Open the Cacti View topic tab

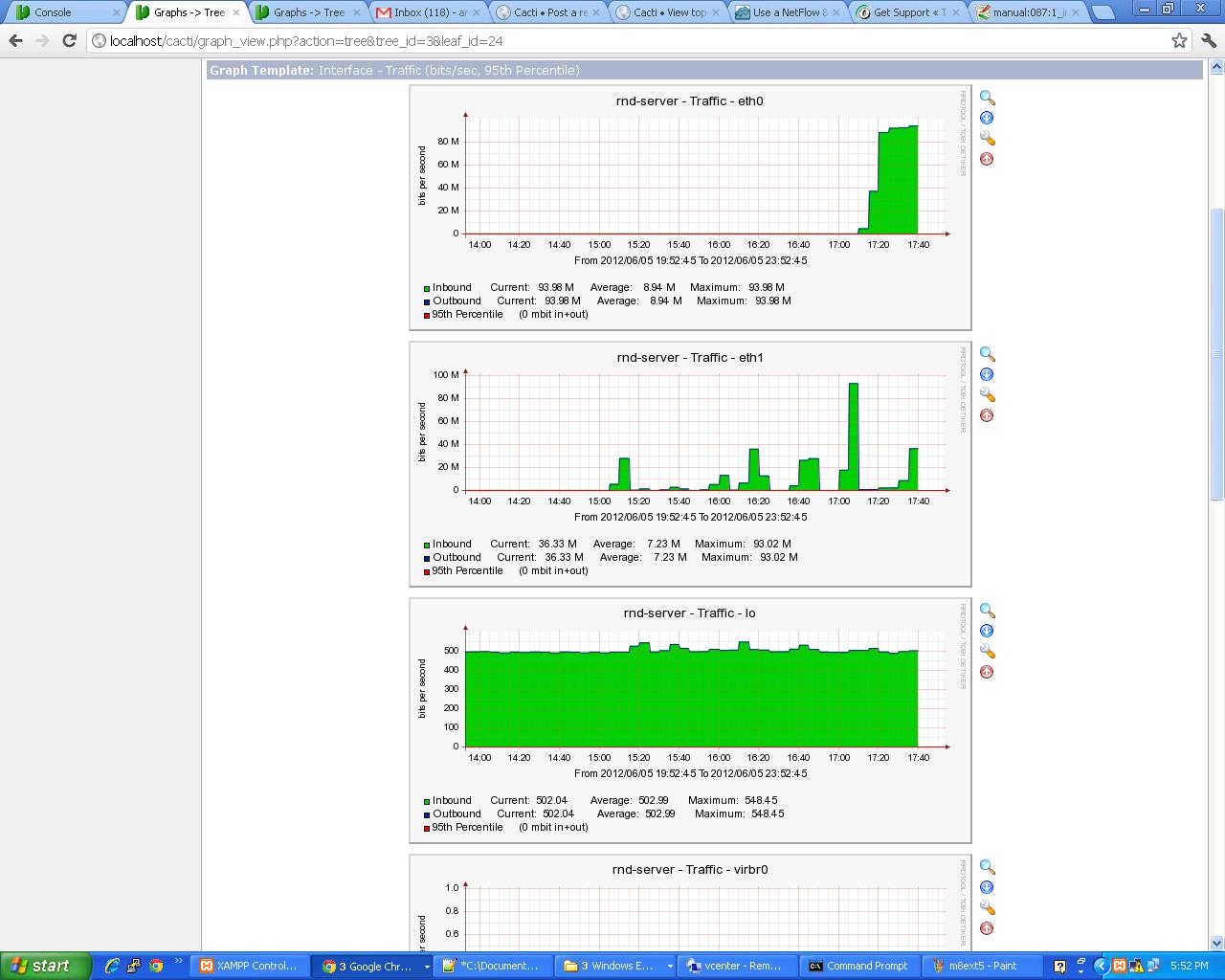(669, 12)
